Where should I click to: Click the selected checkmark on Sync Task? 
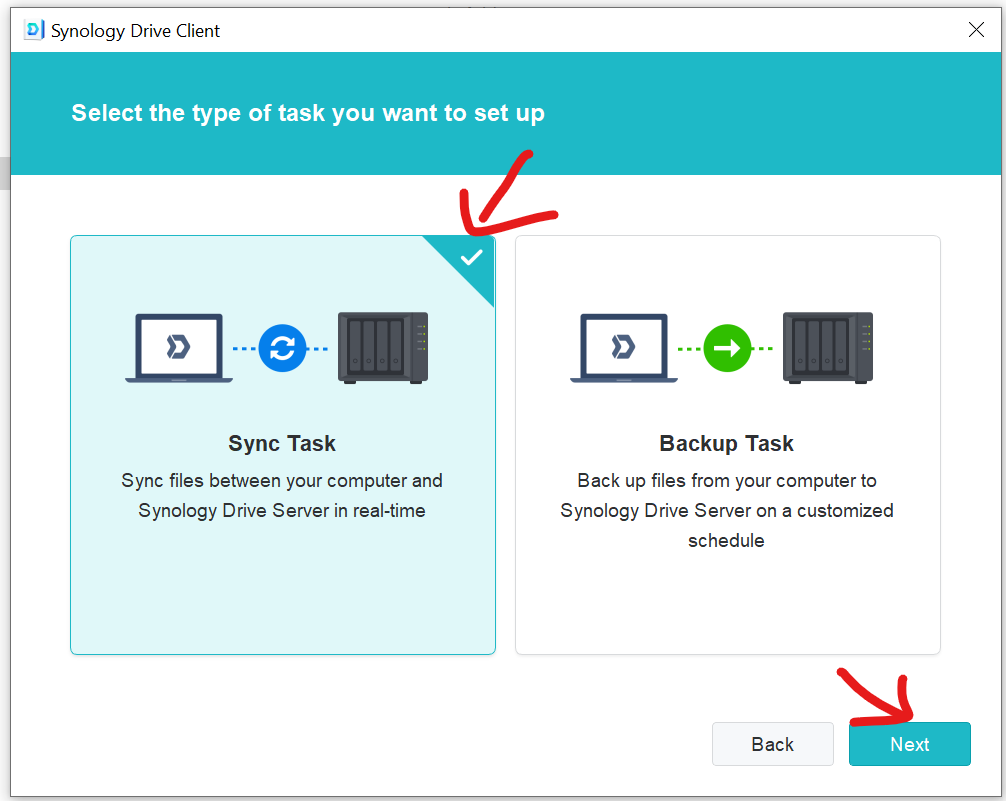pos(472,257)
